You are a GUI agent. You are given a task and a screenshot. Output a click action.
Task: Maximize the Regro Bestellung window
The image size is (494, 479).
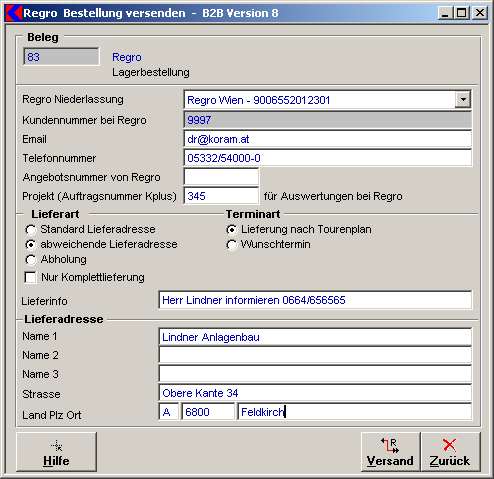click(x=462, y=13)
